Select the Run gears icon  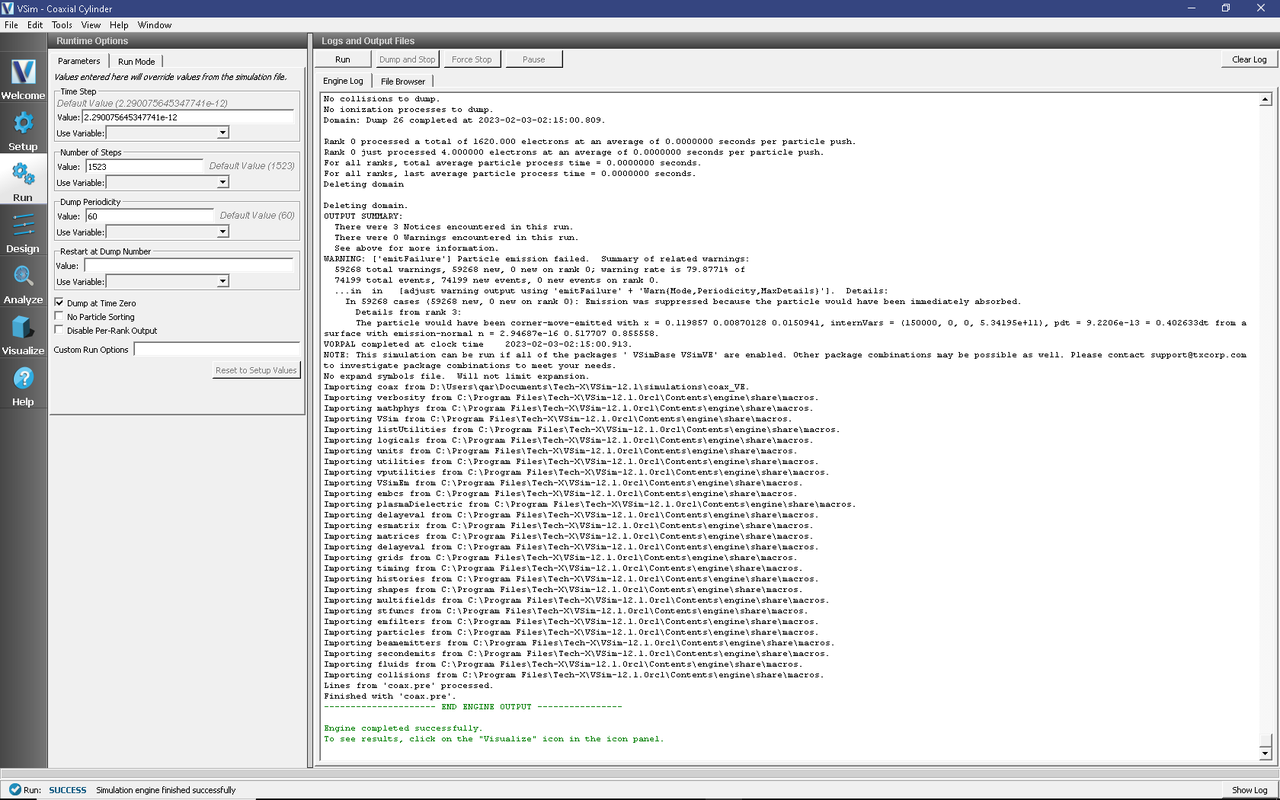(23, 176)
